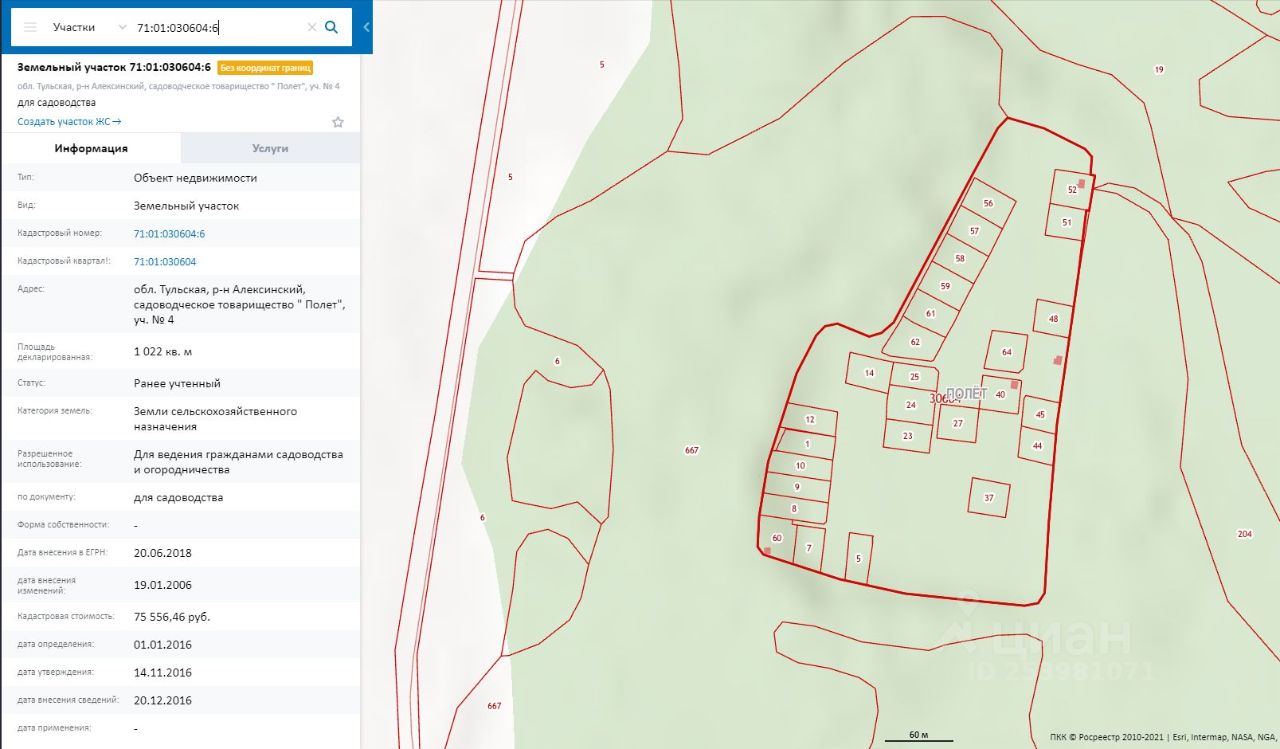Select the date 14.11.2016
This screenshot has height=749, width=1280.
[x=162, y=672]
